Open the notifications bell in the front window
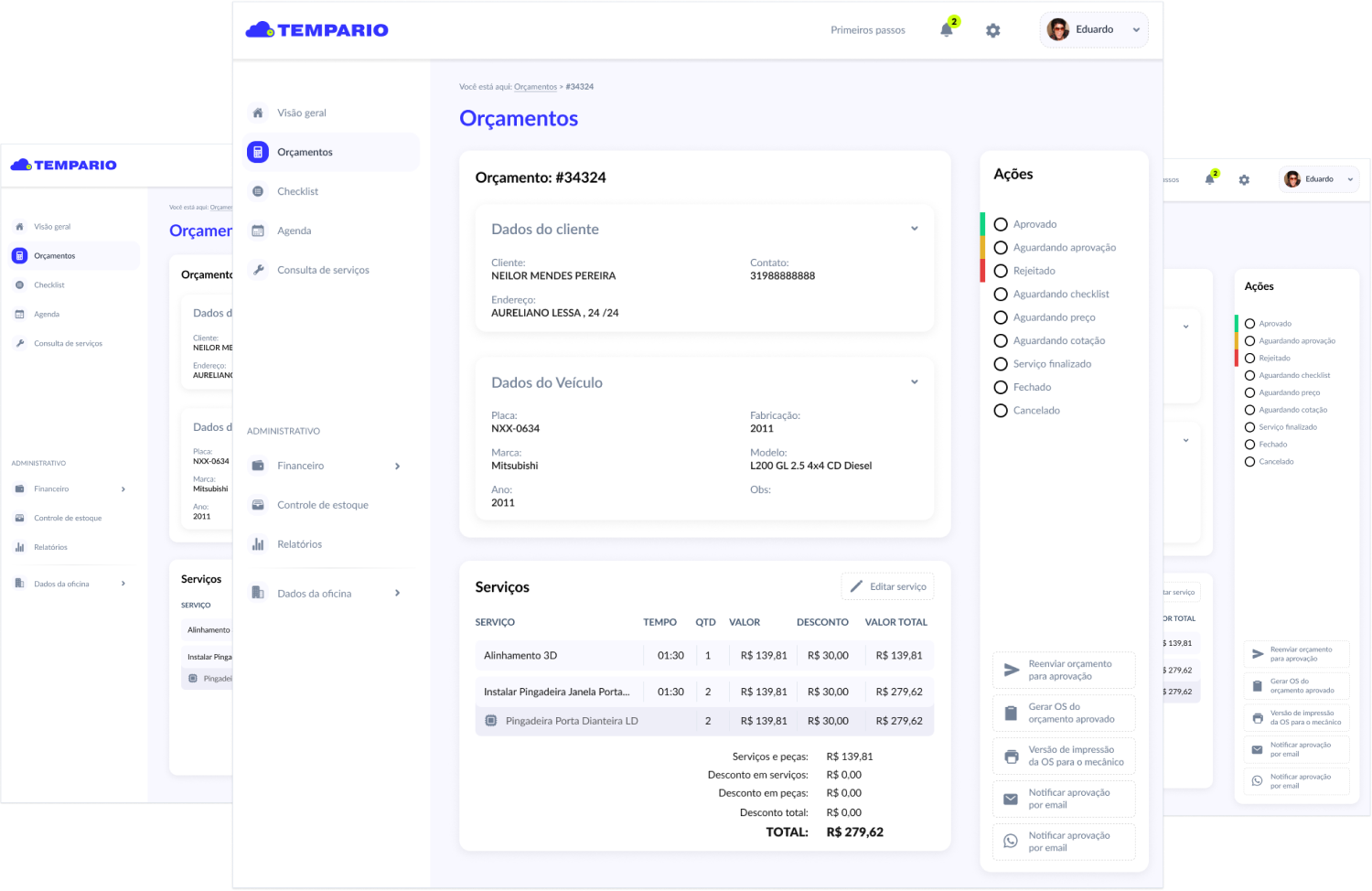 point(947,30)
